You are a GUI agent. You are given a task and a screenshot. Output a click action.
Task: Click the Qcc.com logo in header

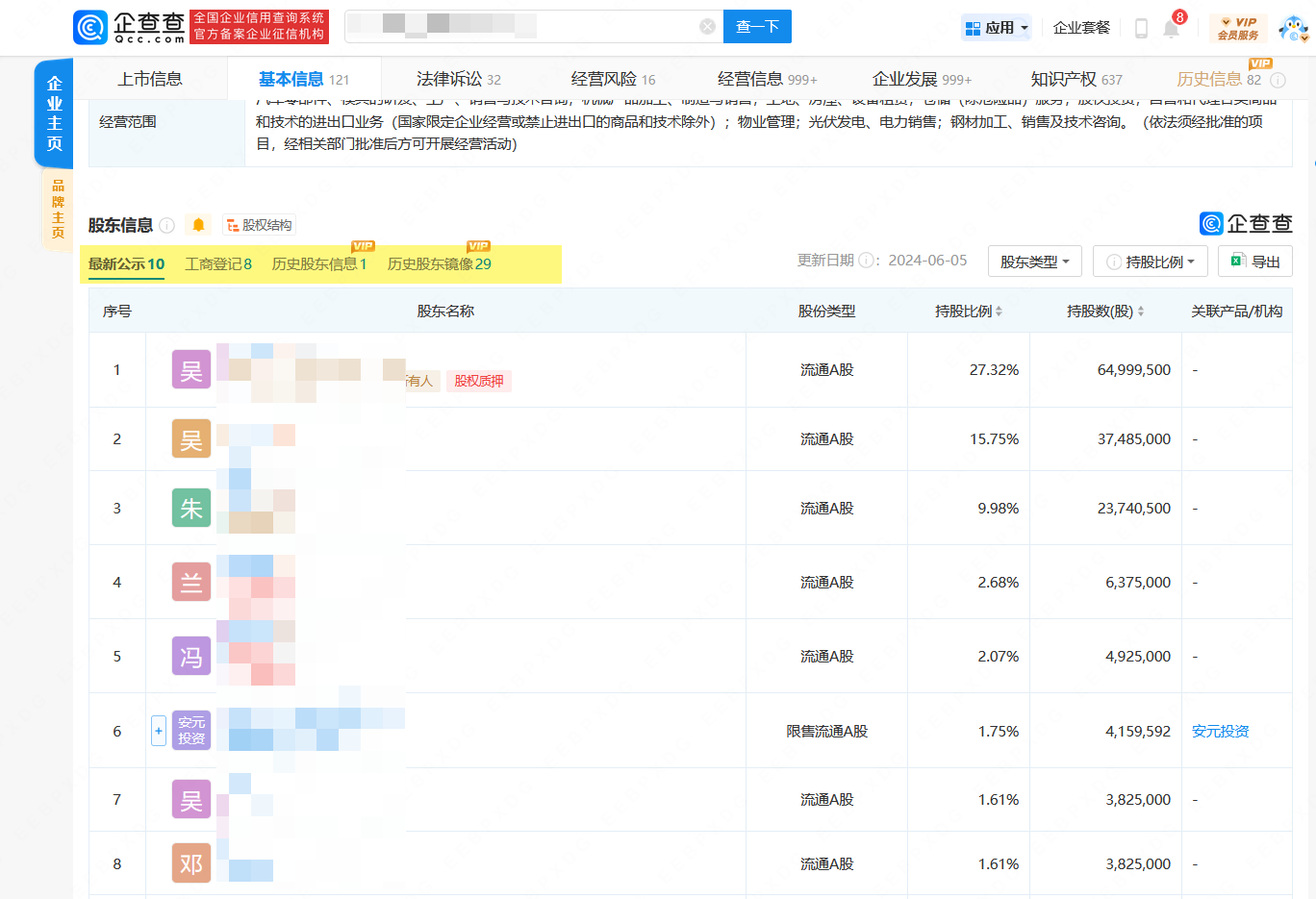[129, 27]
